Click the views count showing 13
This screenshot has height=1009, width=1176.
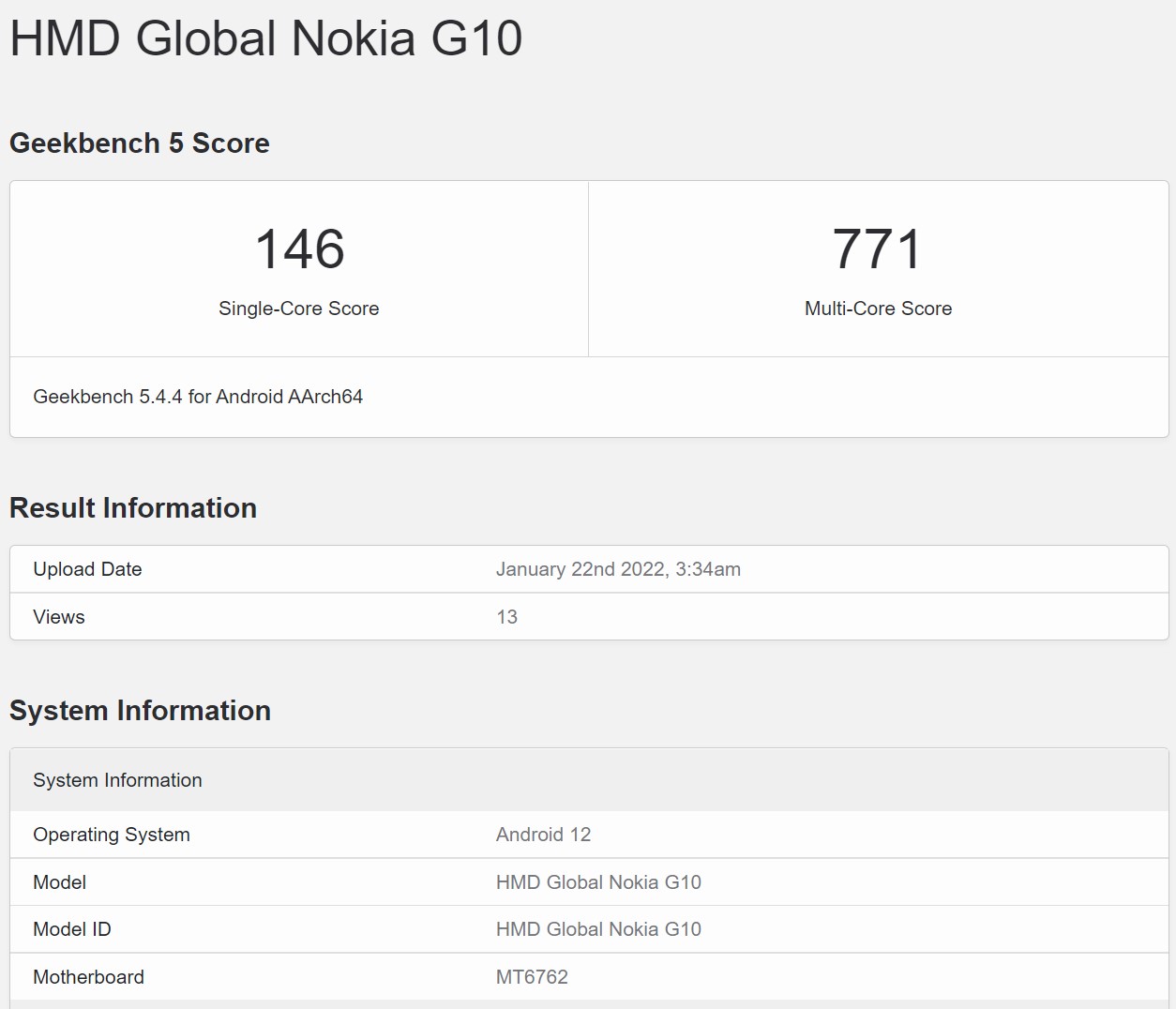[x=506, y=616]
